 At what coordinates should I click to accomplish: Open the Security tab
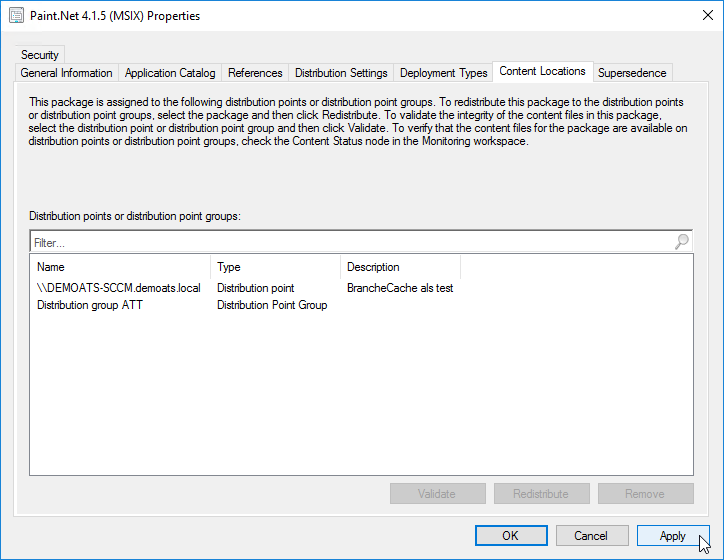(x=40, y=55)
